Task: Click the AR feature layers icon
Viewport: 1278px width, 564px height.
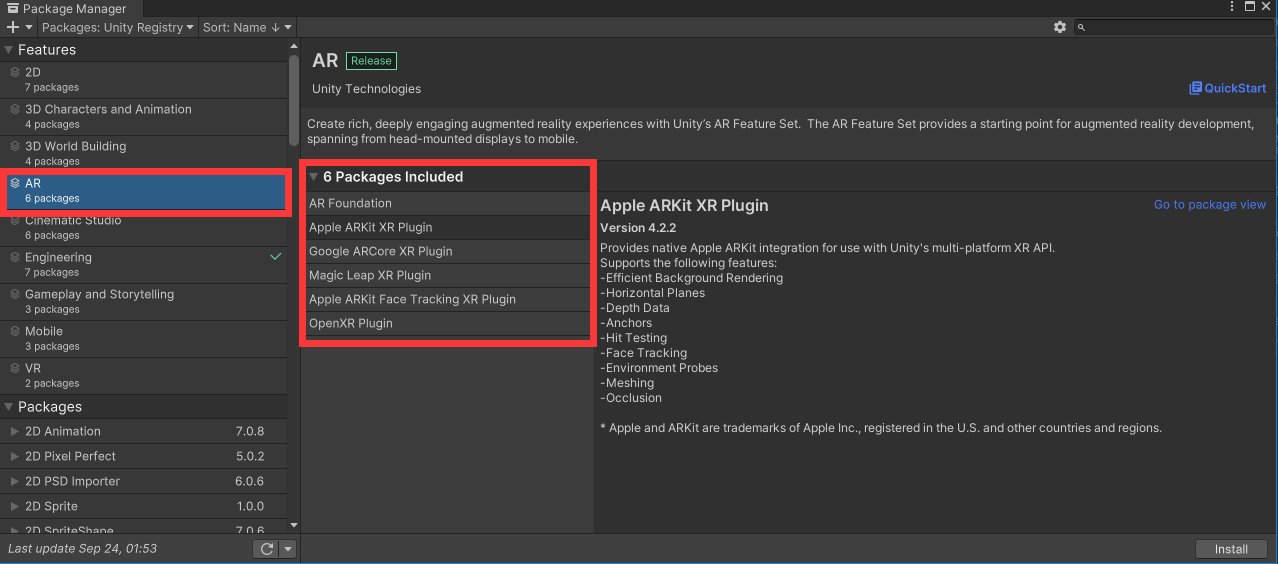Action: (x=15, y=183)
